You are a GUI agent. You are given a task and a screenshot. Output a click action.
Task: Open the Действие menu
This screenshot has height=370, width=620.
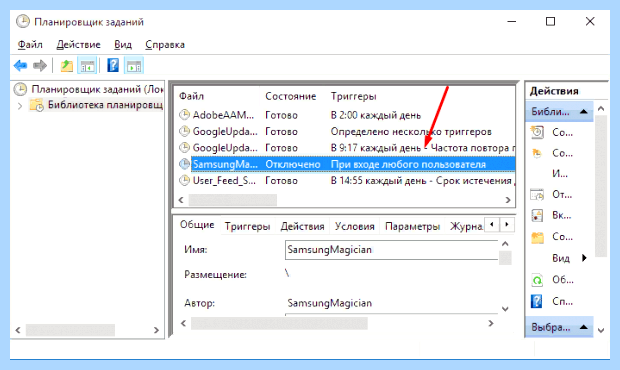78,45
